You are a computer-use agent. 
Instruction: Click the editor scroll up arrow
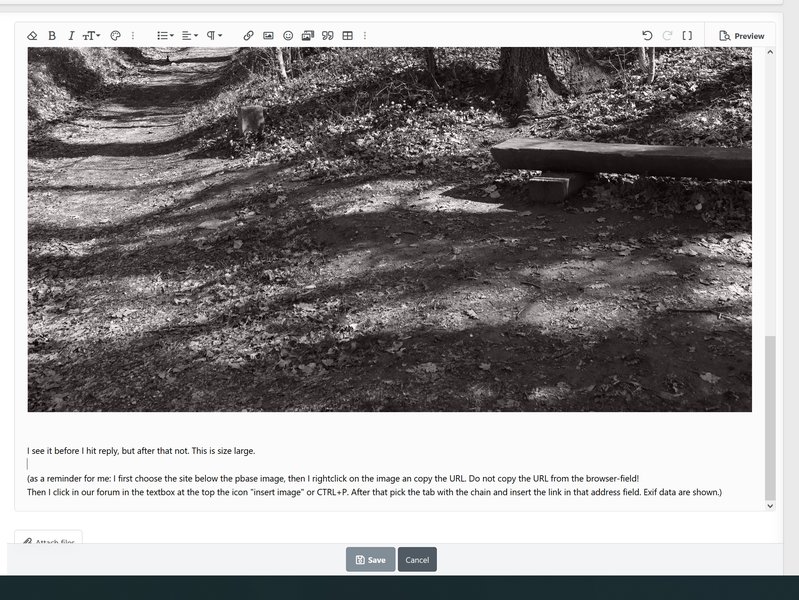click(x=770, y=52)
